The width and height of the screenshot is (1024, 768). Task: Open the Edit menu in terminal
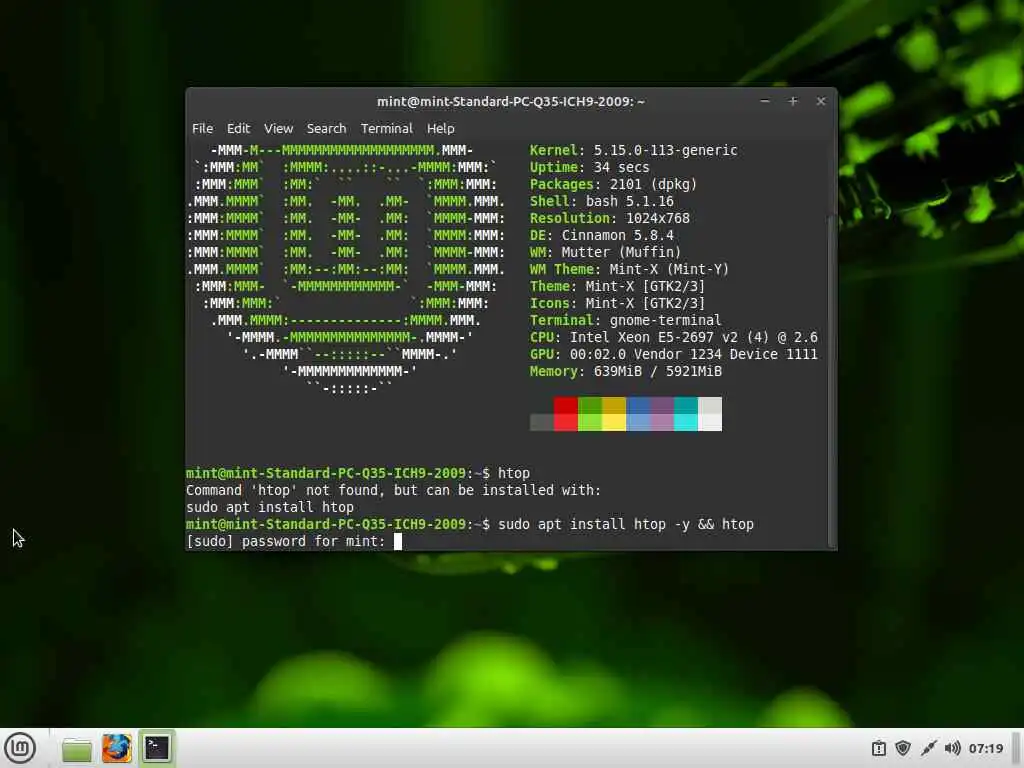238,129
